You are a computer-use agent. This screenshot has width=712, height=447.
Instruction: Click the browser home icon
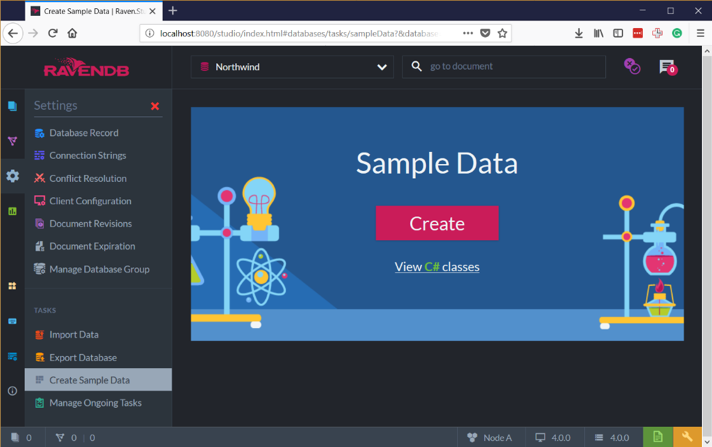(x=72, y=33)
